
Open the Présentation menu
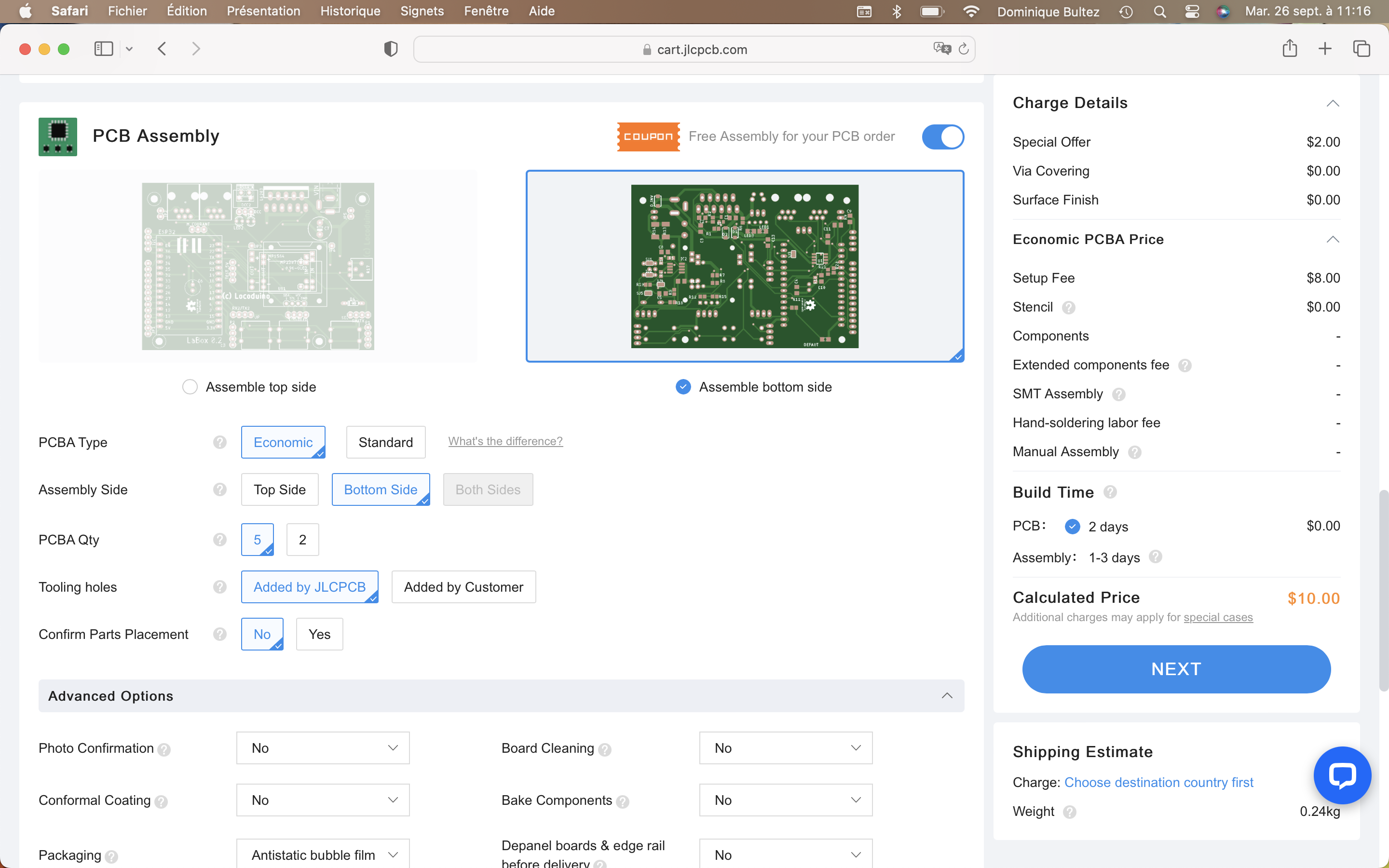(x=263, y=11)
